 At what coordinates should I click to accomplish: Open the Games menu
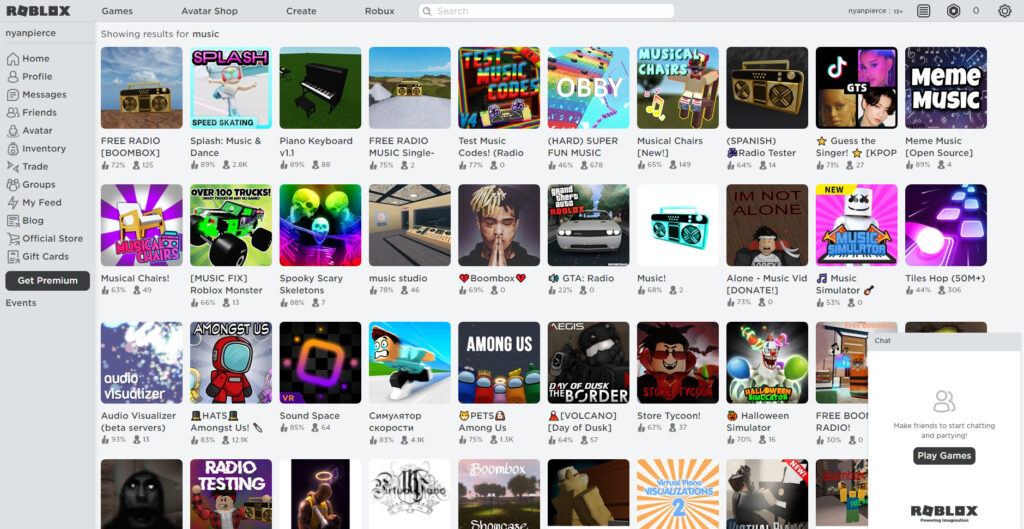117,11
